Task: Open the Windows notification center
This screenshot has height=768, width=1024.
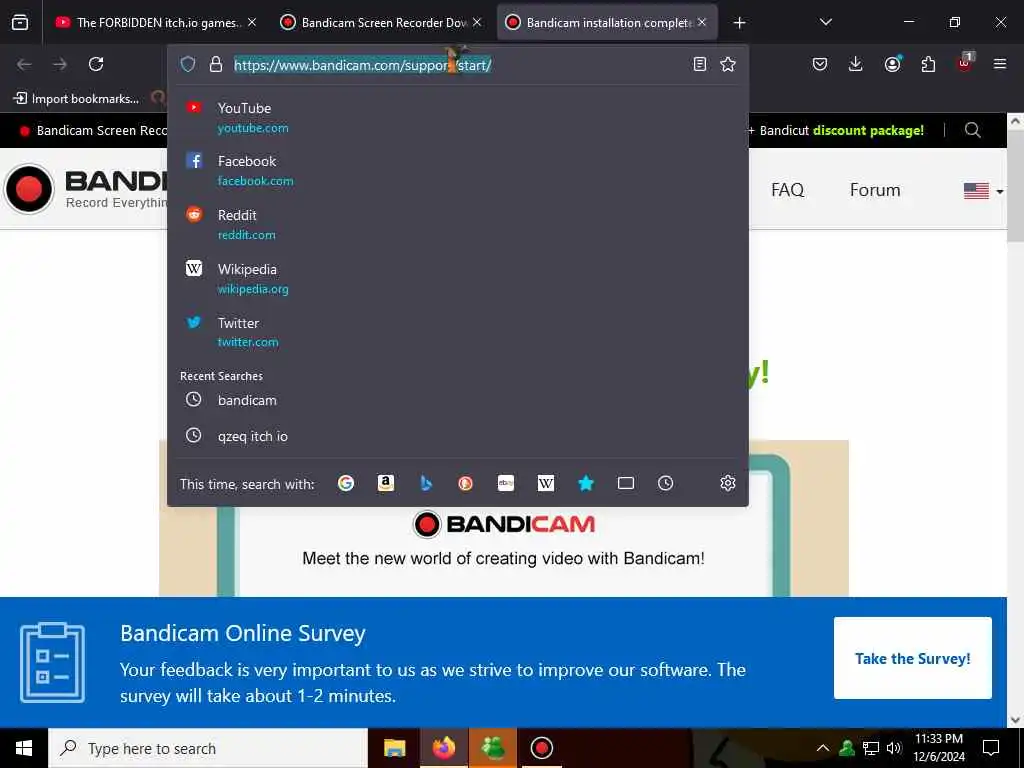Action: point(991,748)
